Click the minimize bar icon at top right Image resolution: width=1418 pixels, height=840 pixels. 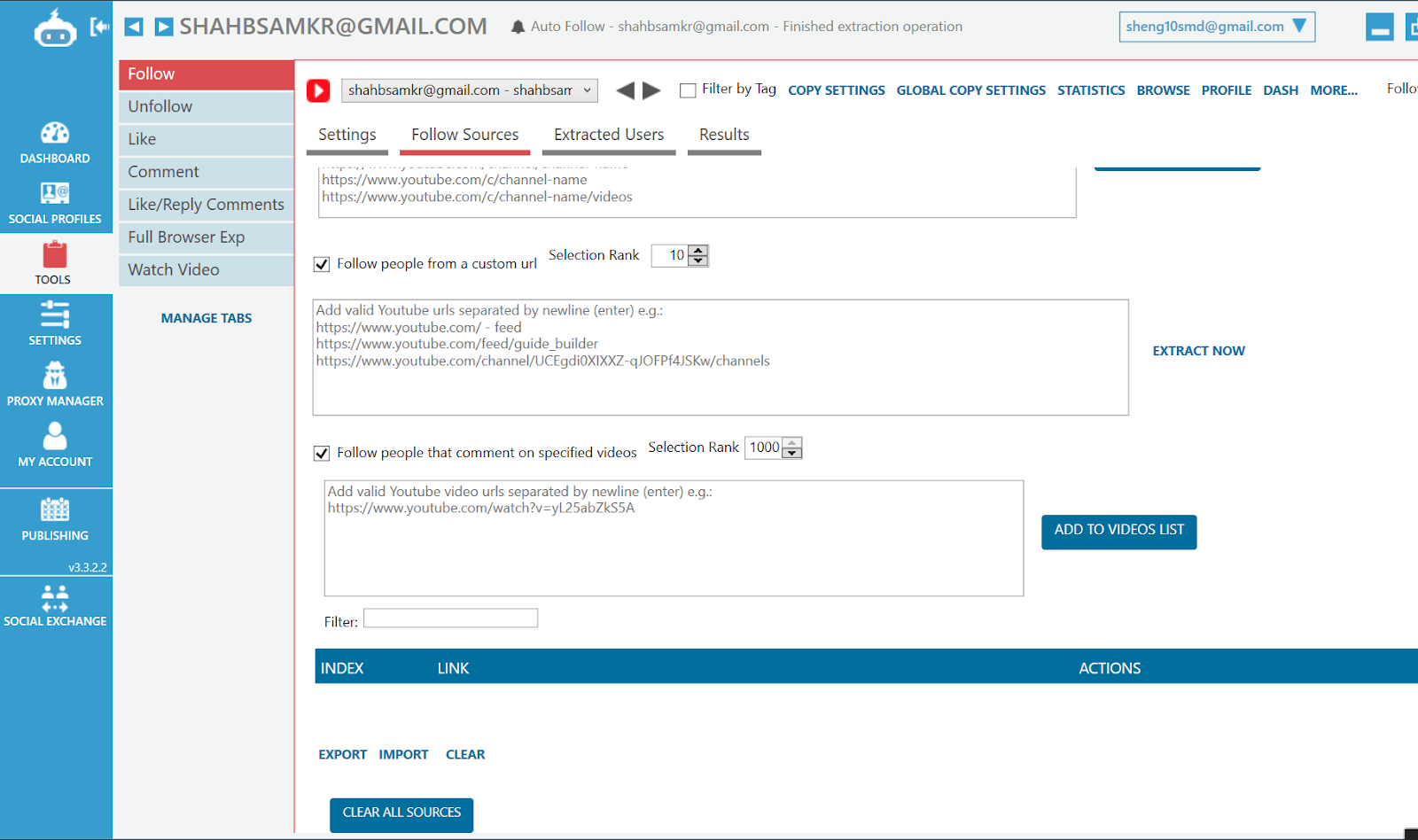[x=1380, y=27]
